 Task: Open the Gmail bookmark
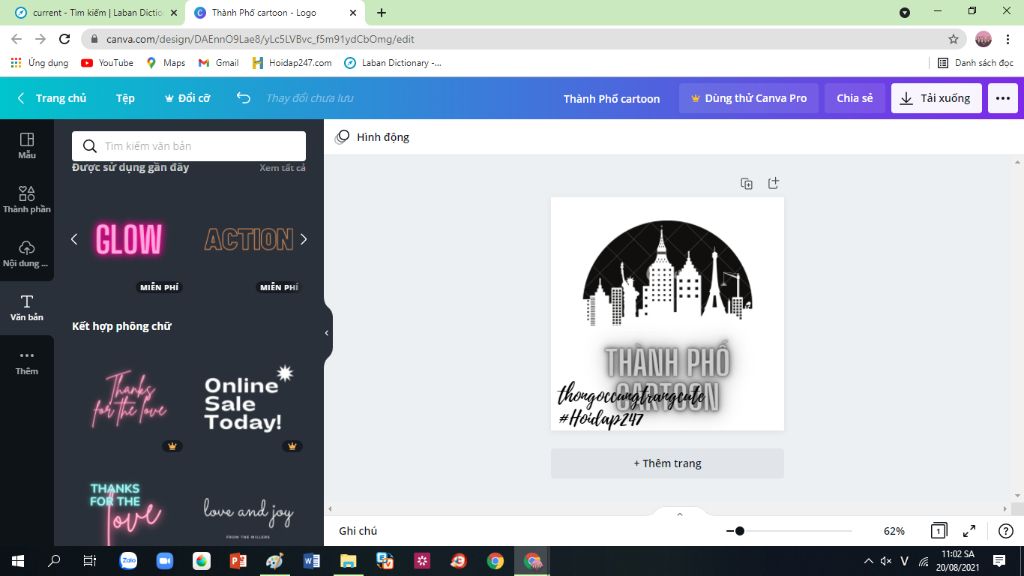click(x=219, y=63)
